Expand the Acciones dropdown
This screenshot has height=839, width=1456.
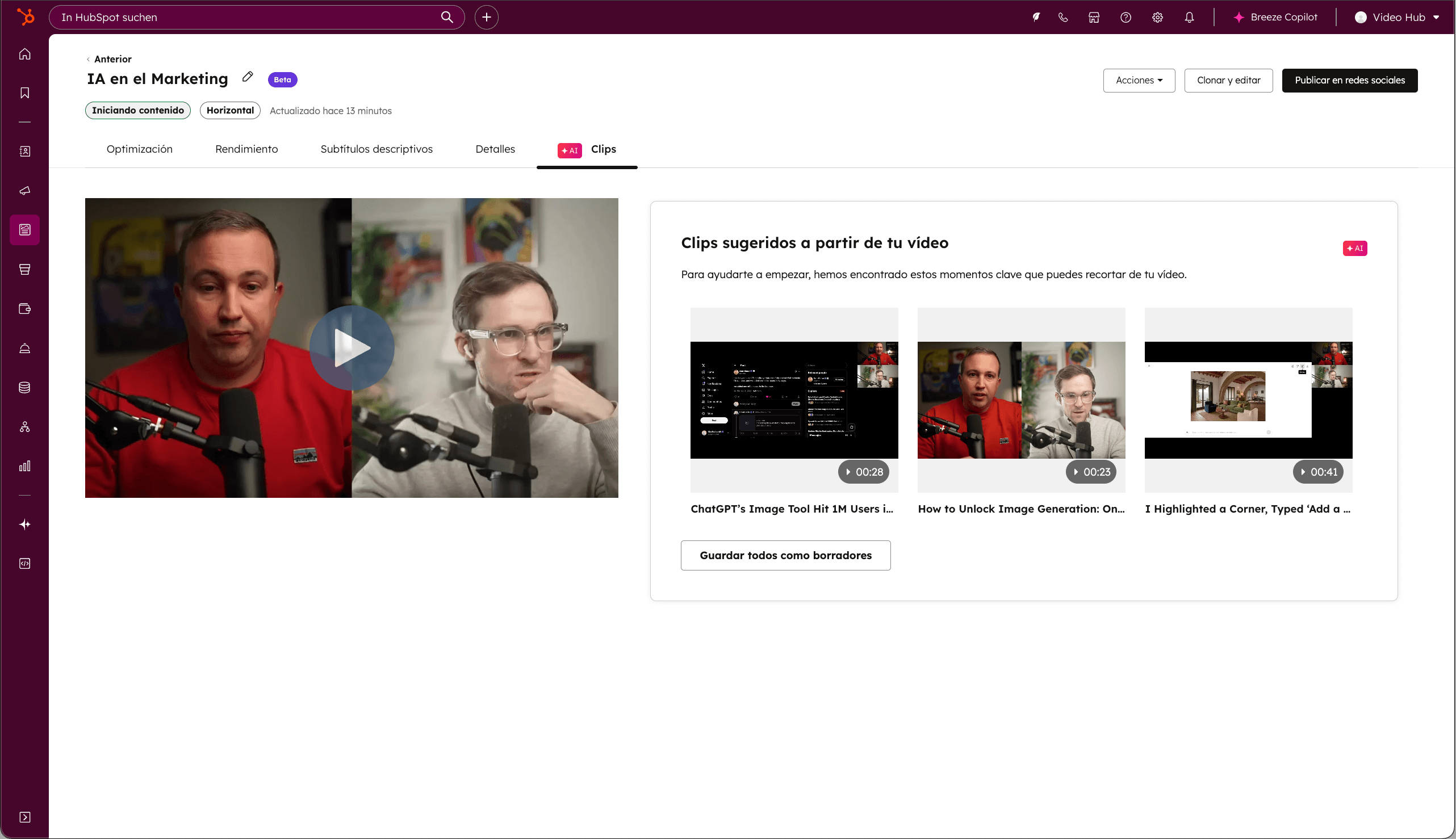tap(1139, 80)
